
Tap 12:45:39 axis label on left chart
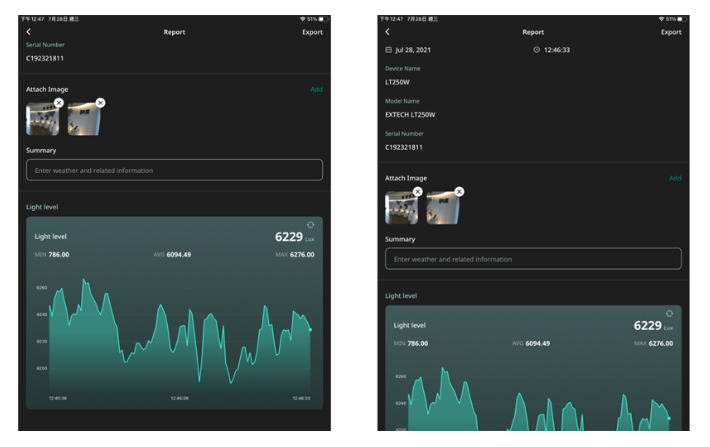click(58, 398)
